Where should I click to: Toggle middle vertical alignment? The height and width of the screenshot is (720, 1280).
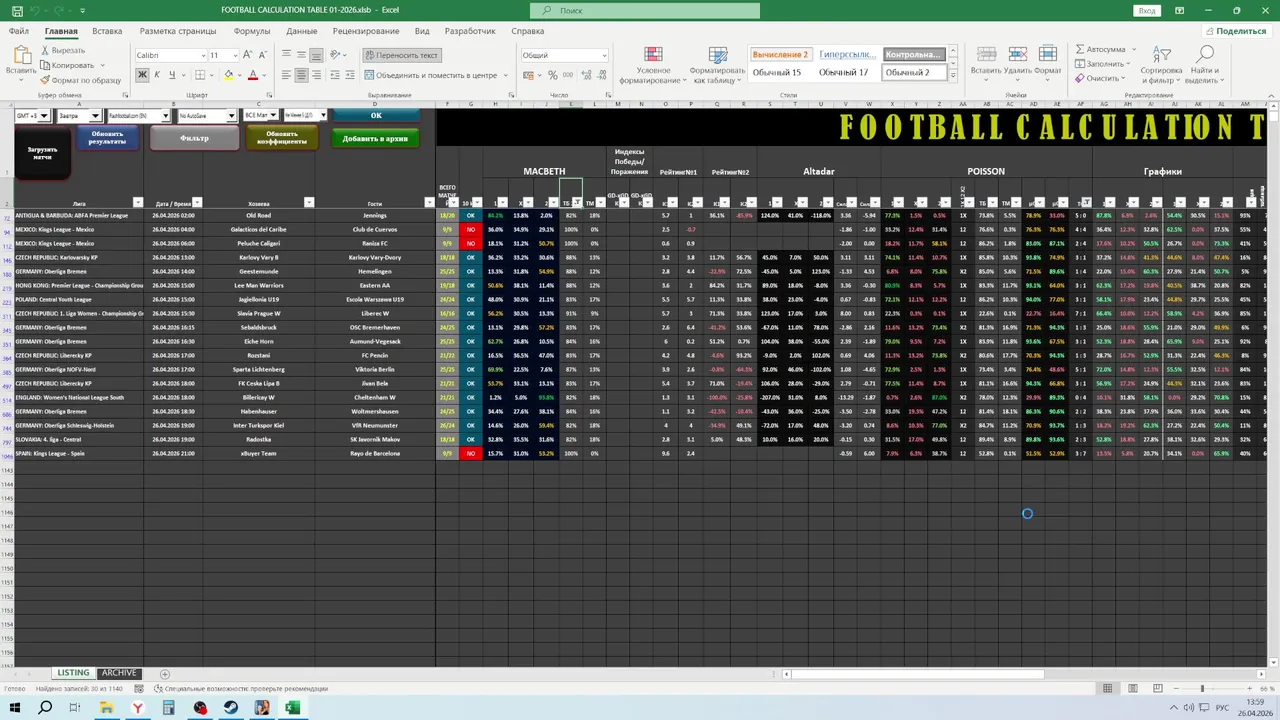pyautogui.click(x=301, y=55)
